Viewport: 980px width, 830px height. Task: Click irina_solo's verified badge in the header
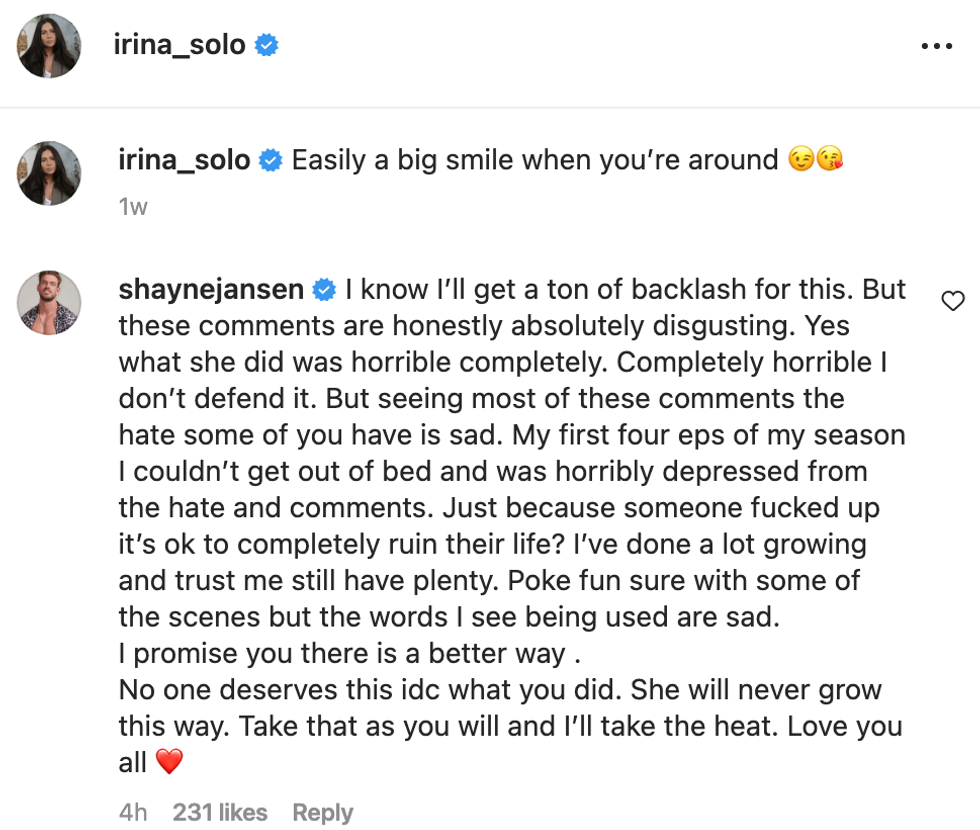coord(266,45)
